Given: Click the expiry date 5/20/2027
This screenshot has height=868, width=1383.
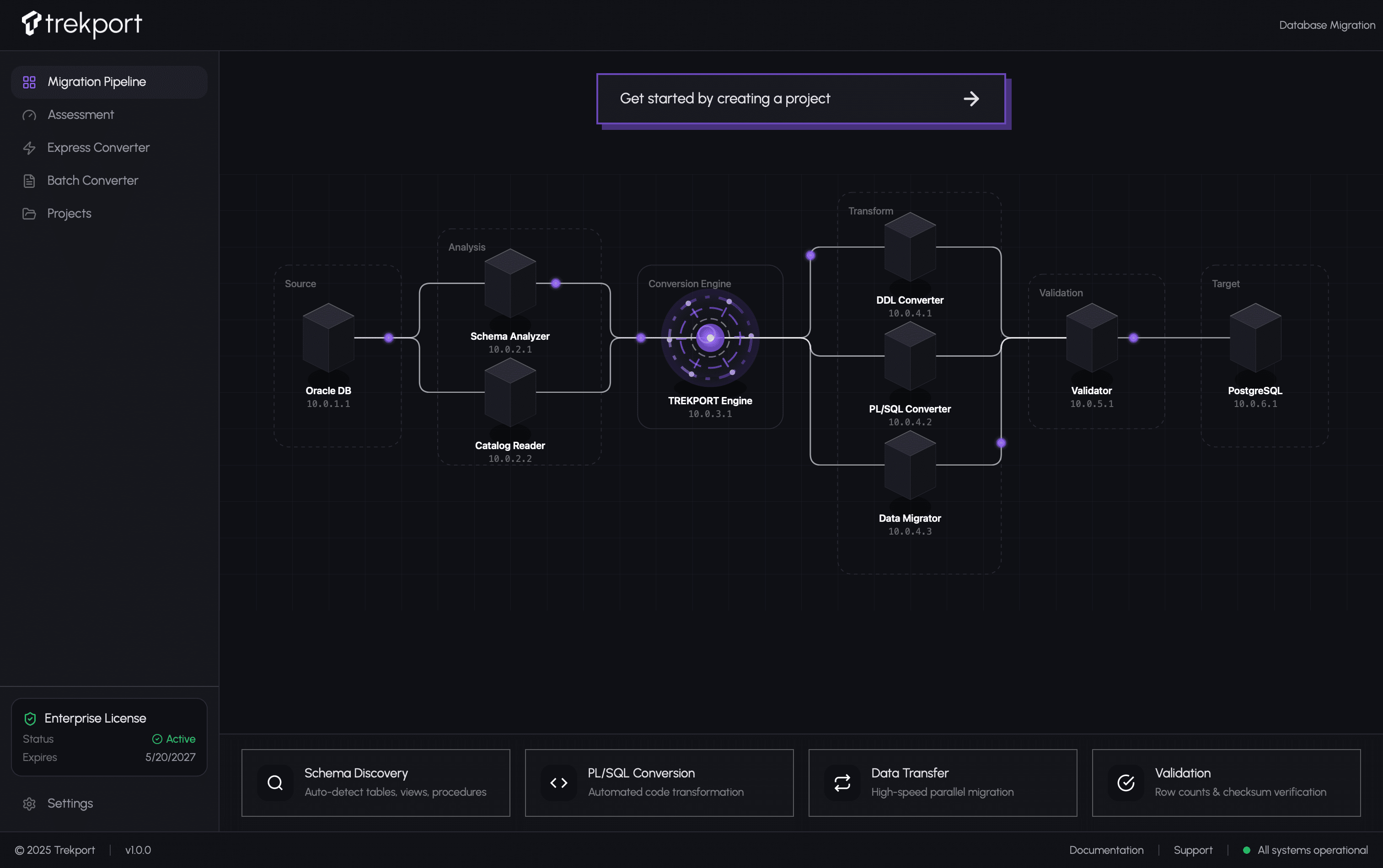Looking at the screenshot, I should 171,757.
